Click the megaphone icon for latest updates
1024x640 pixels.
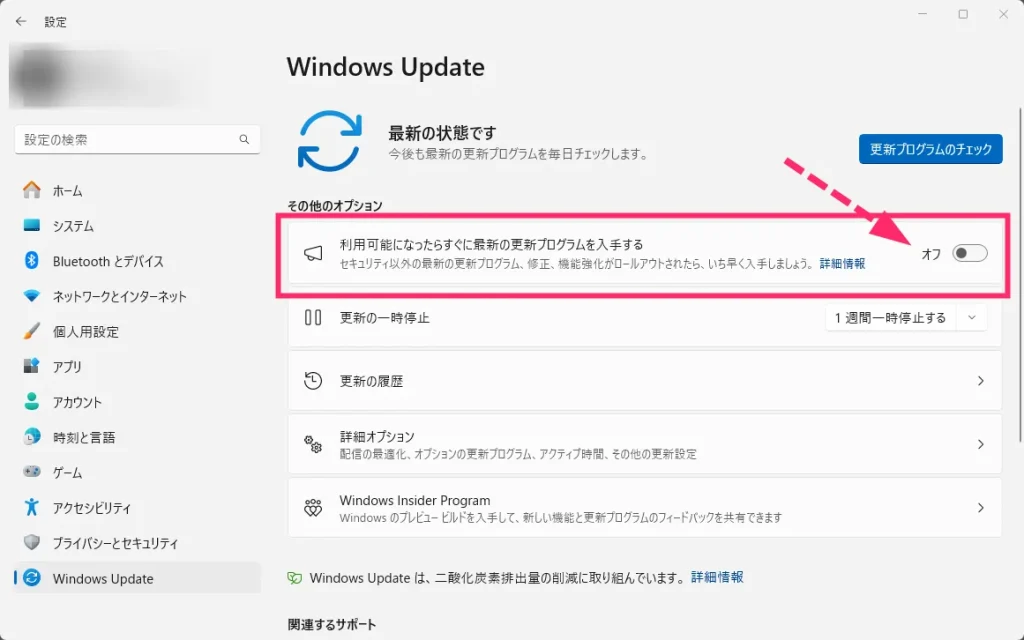pos(313,253)
